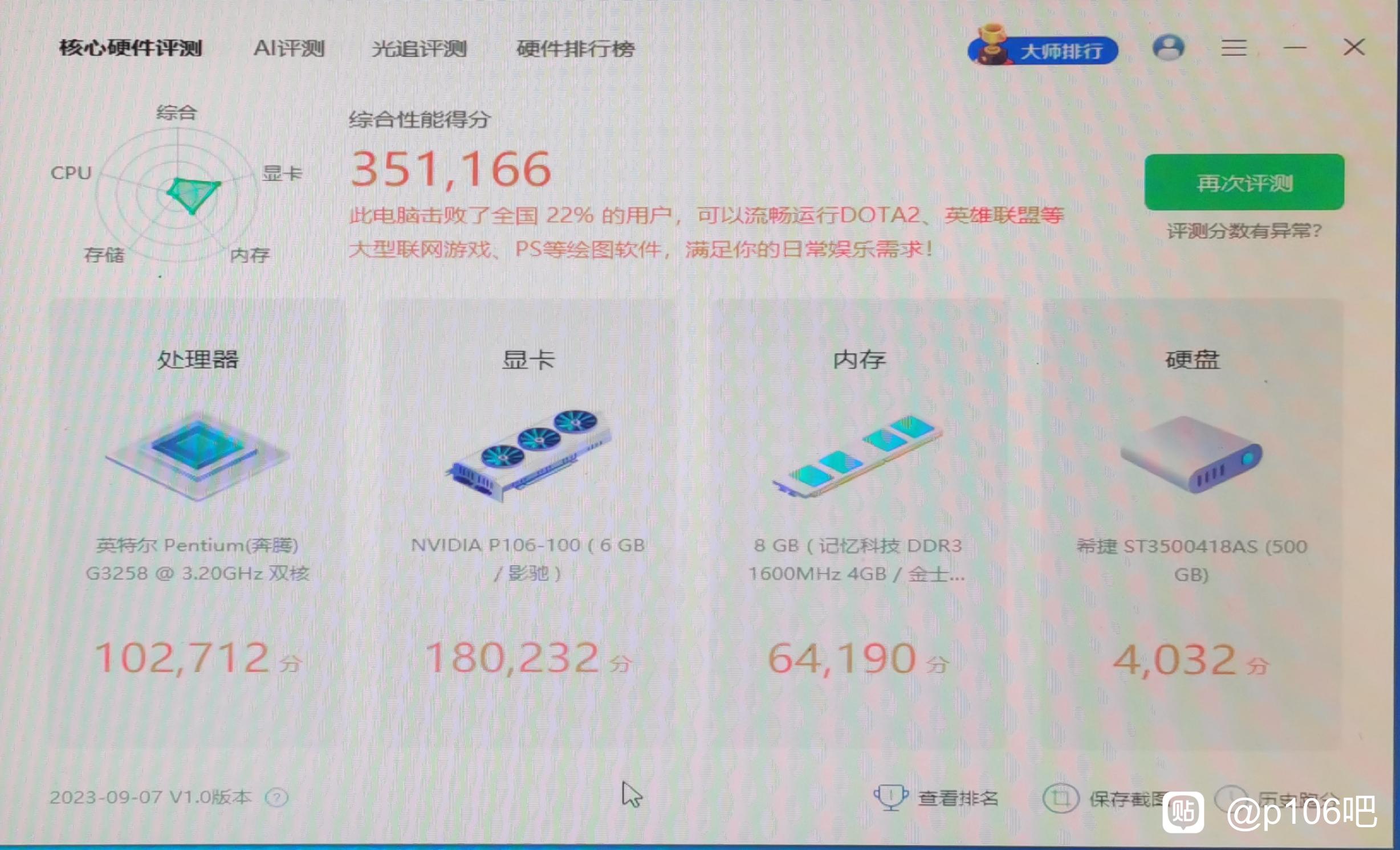
Task: Open the 评测分数有异常? link
Action: click(1244, 231)
